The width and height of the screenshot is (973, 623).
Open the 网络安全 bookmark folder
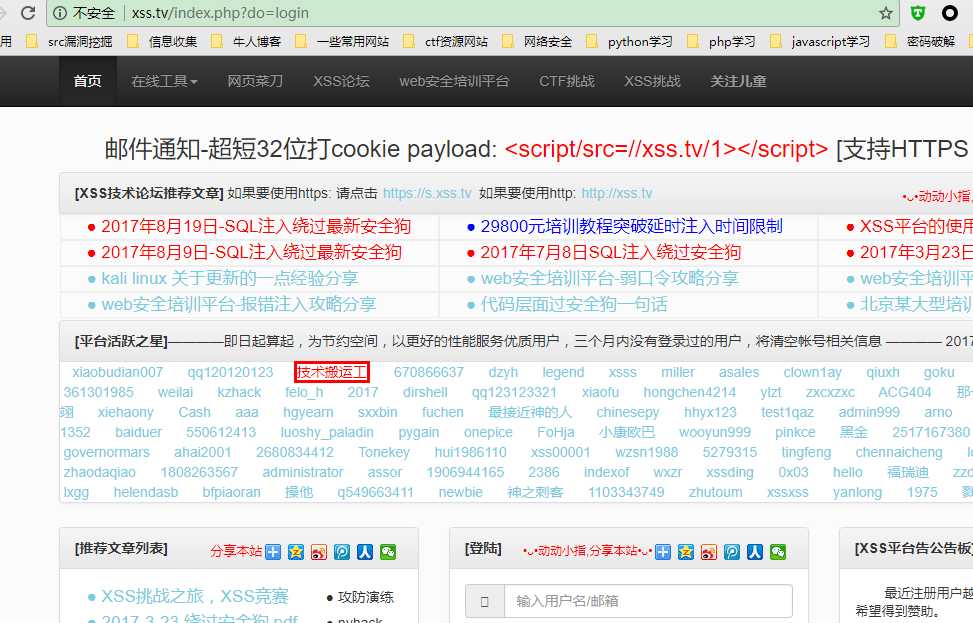pyautogui.click(x=537, y=42)
